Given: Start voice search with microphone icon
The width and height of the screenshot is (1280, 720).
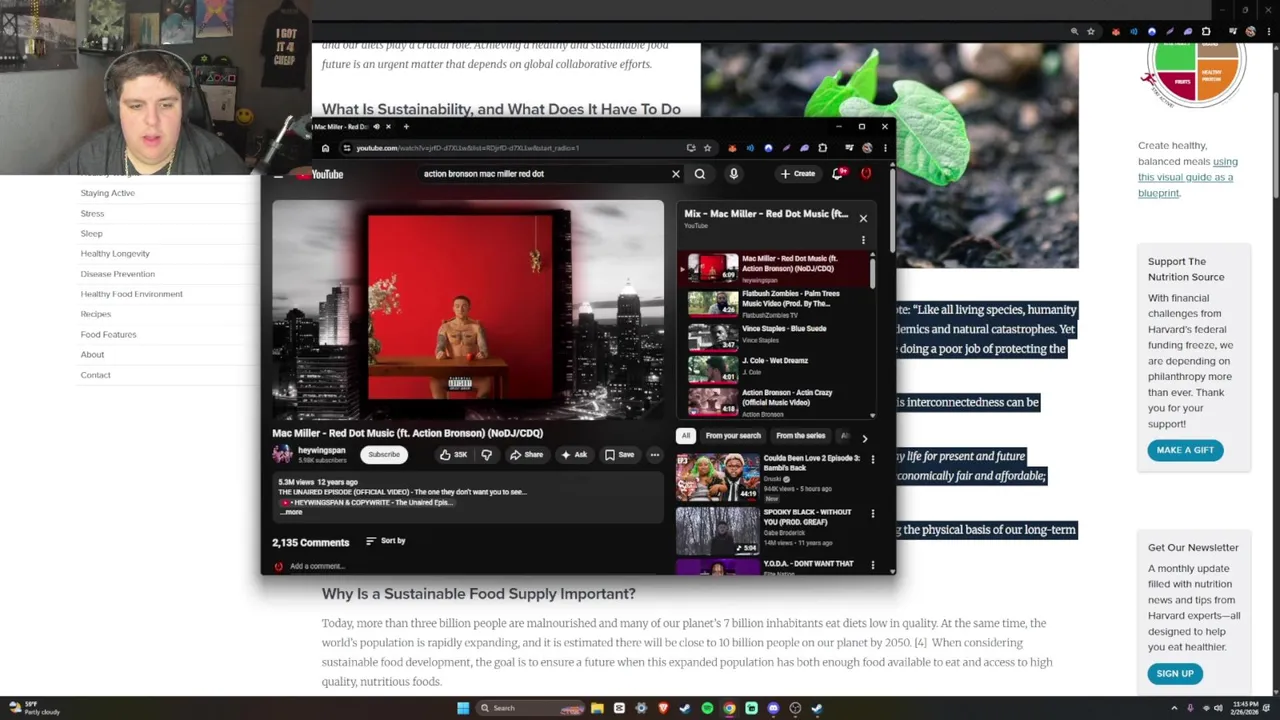Looking at the screenshot, I should [733, 174].
